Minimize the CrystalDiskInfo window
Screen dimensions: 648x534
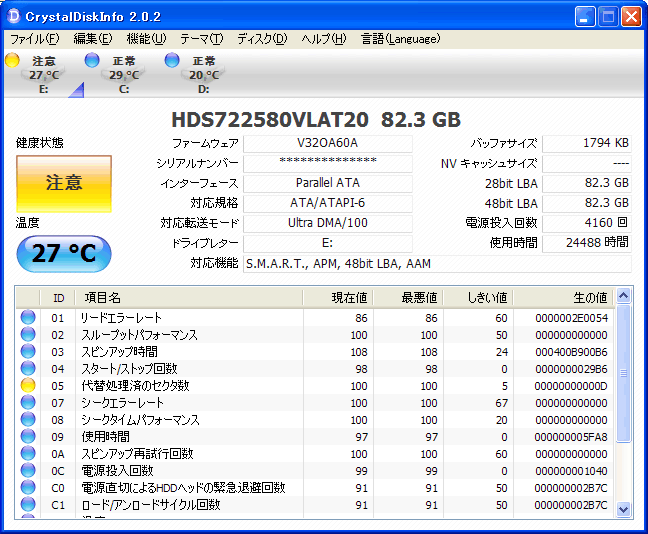(x=585, y=17)
